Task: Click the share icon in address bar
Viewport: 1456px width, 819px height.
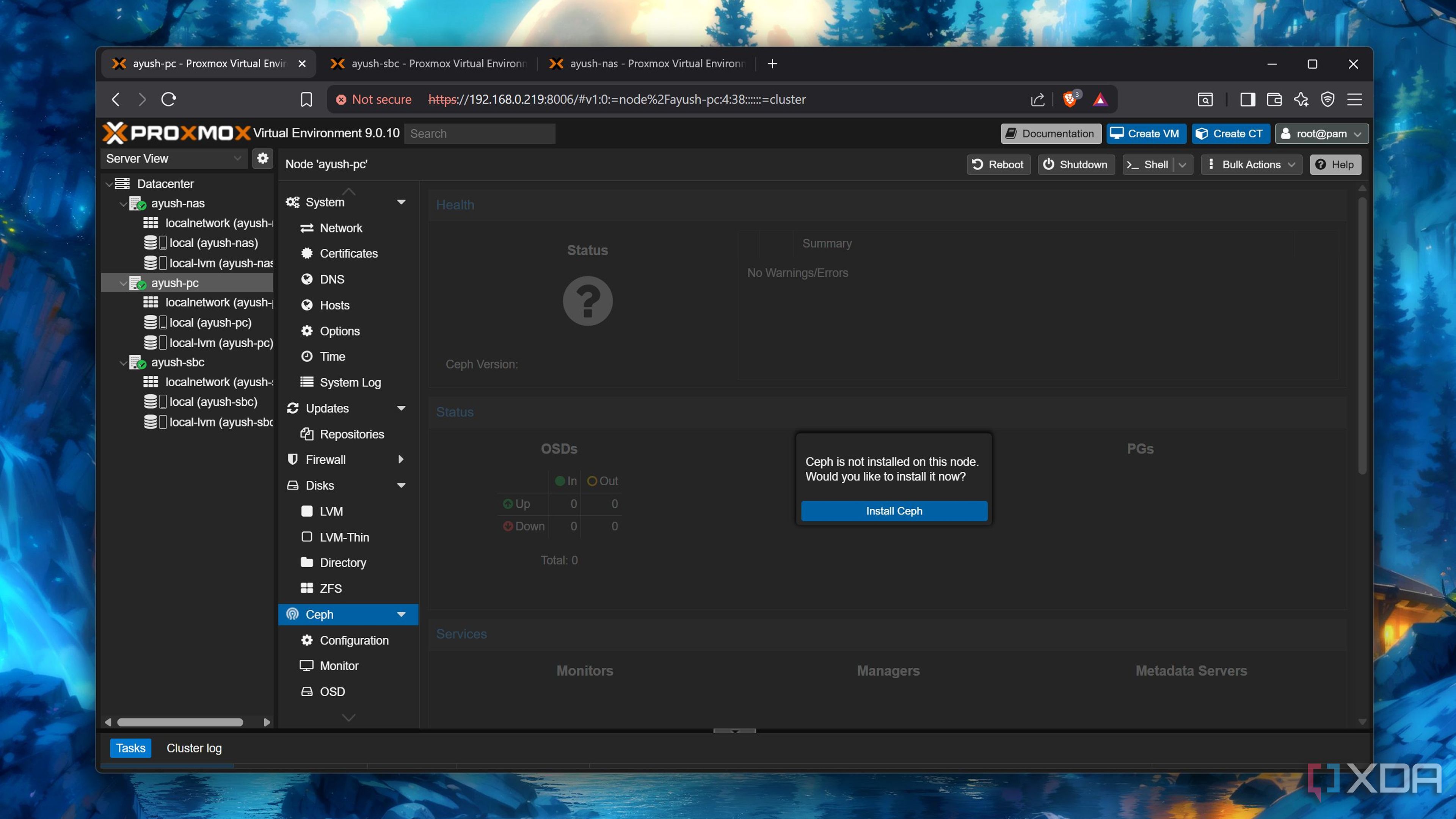Action: [1037, 99]
